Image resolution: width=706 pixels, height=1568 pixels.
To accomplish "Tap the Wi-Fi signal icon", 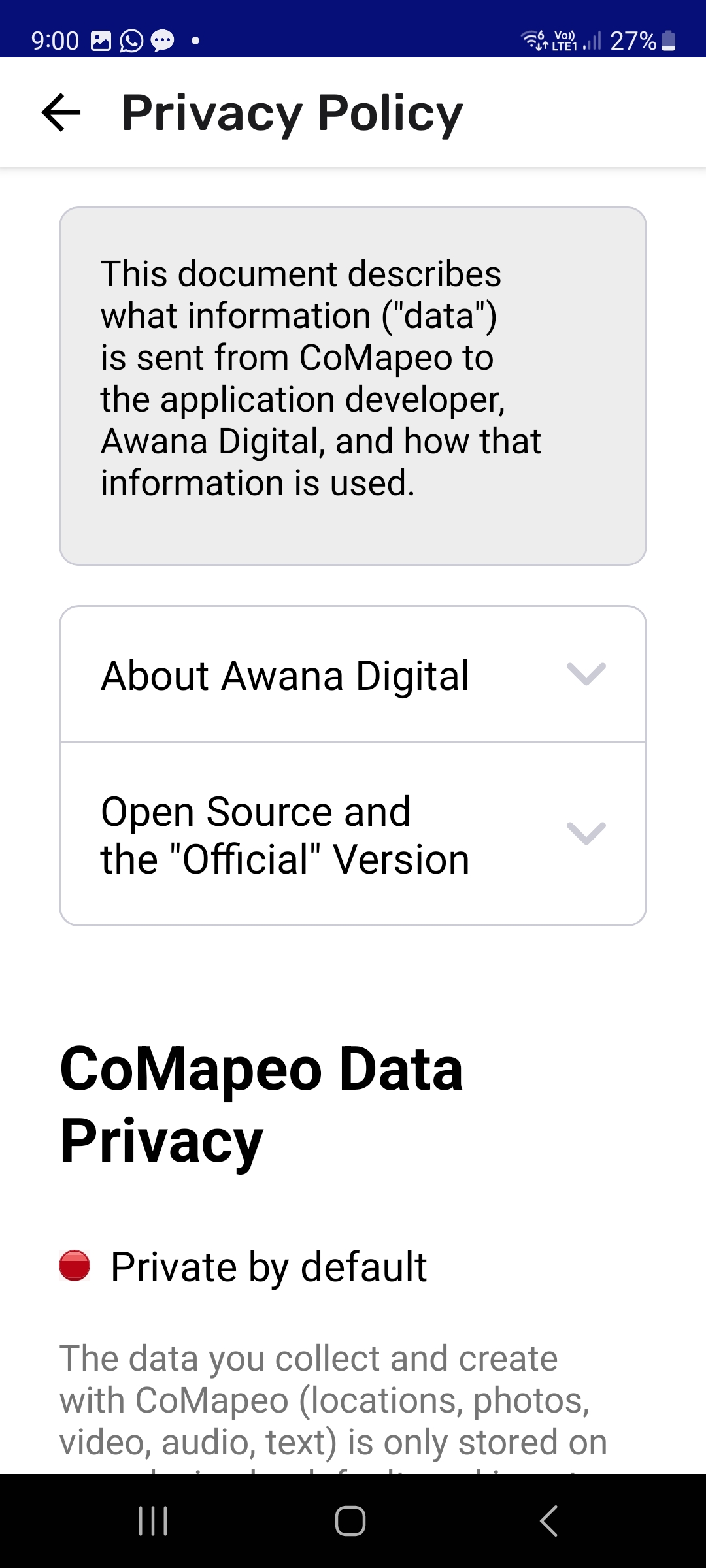I will pyautogui.click(x=533, y=41).
